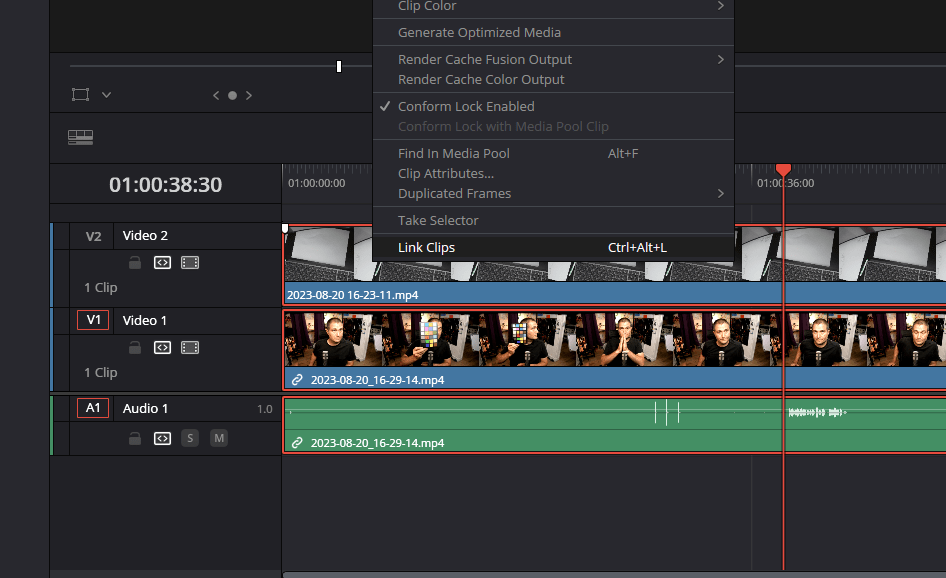The width and height of the screenshot is (946, 578).
Task: Click the link icon on Audio 1 clip
Action: tap(297, 443)
